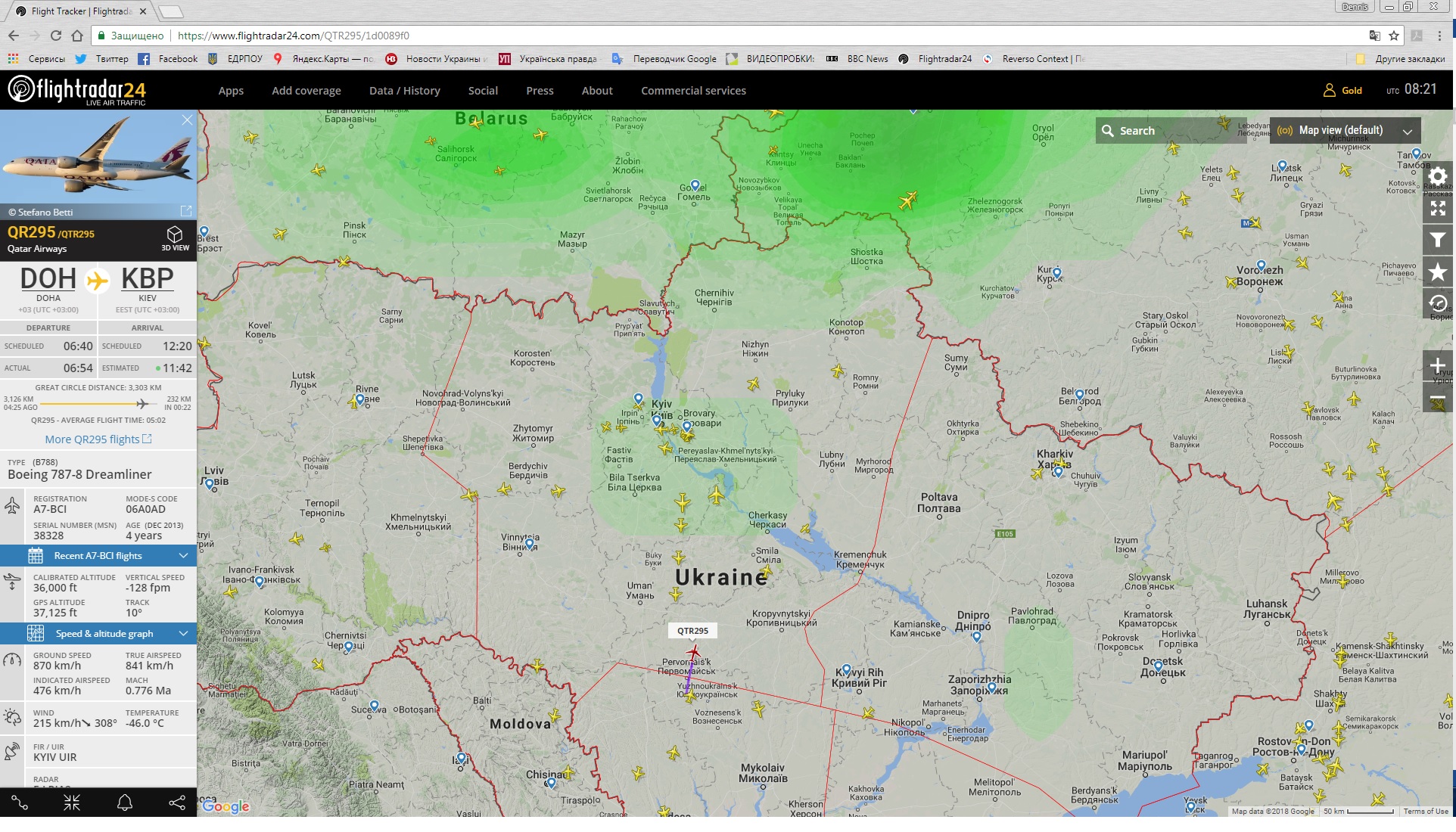Open the playback history icon
This screenshot has height=832, width=1456.
(1437, 304)
